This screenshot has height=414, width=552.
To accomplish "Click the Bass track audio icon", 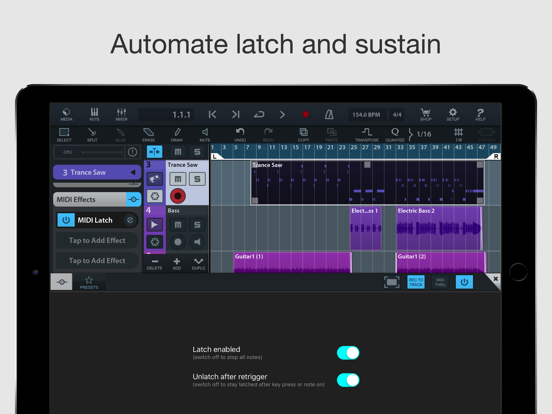I will click(x=155, y=225).
